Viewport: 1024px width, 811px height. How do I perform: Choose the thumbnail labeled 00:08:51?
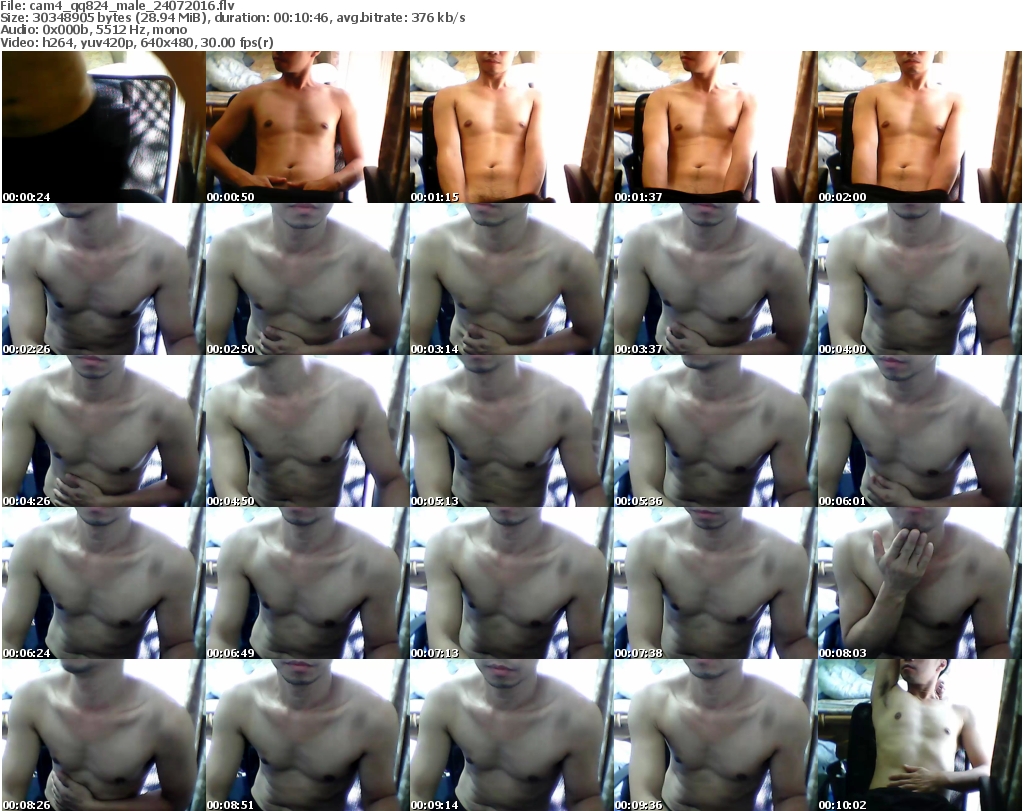click(x=308, y=735)
